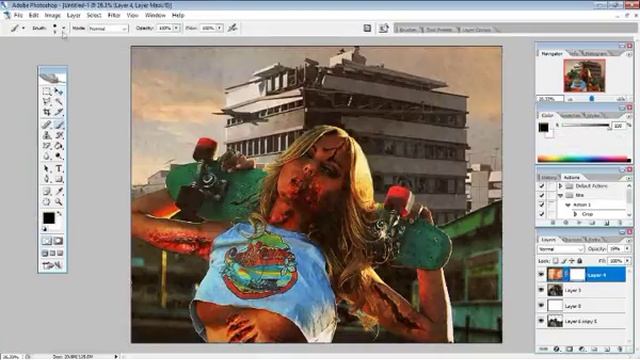Viewport: 640px width, 360px height.
Task: Select the Rectangular Marquee tool
Action: (47, 91)
